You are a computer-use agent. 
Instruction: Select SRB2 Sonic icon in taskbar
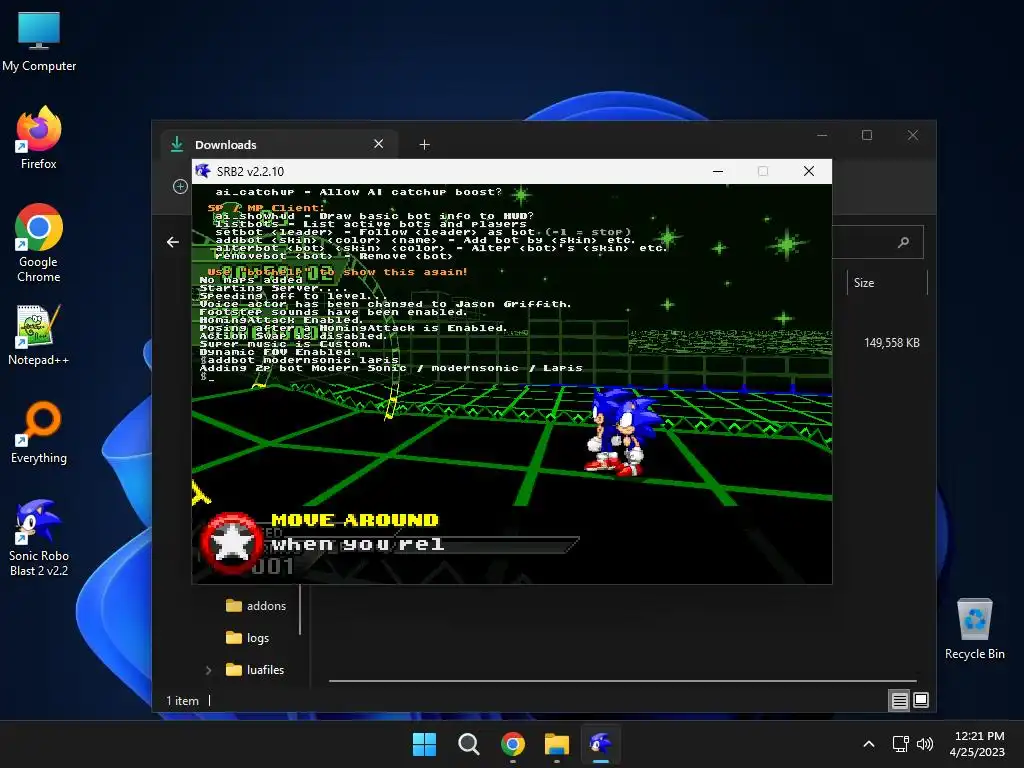[x=601, y=744]
